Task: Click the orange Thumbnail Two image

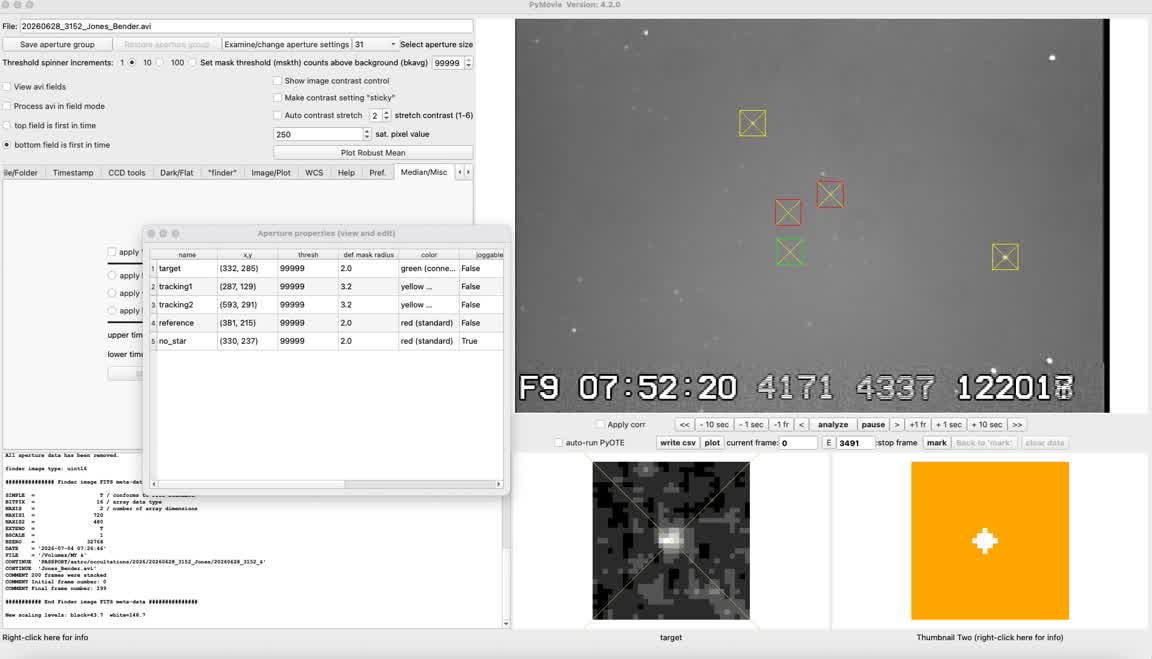Action: coord(990,541)
